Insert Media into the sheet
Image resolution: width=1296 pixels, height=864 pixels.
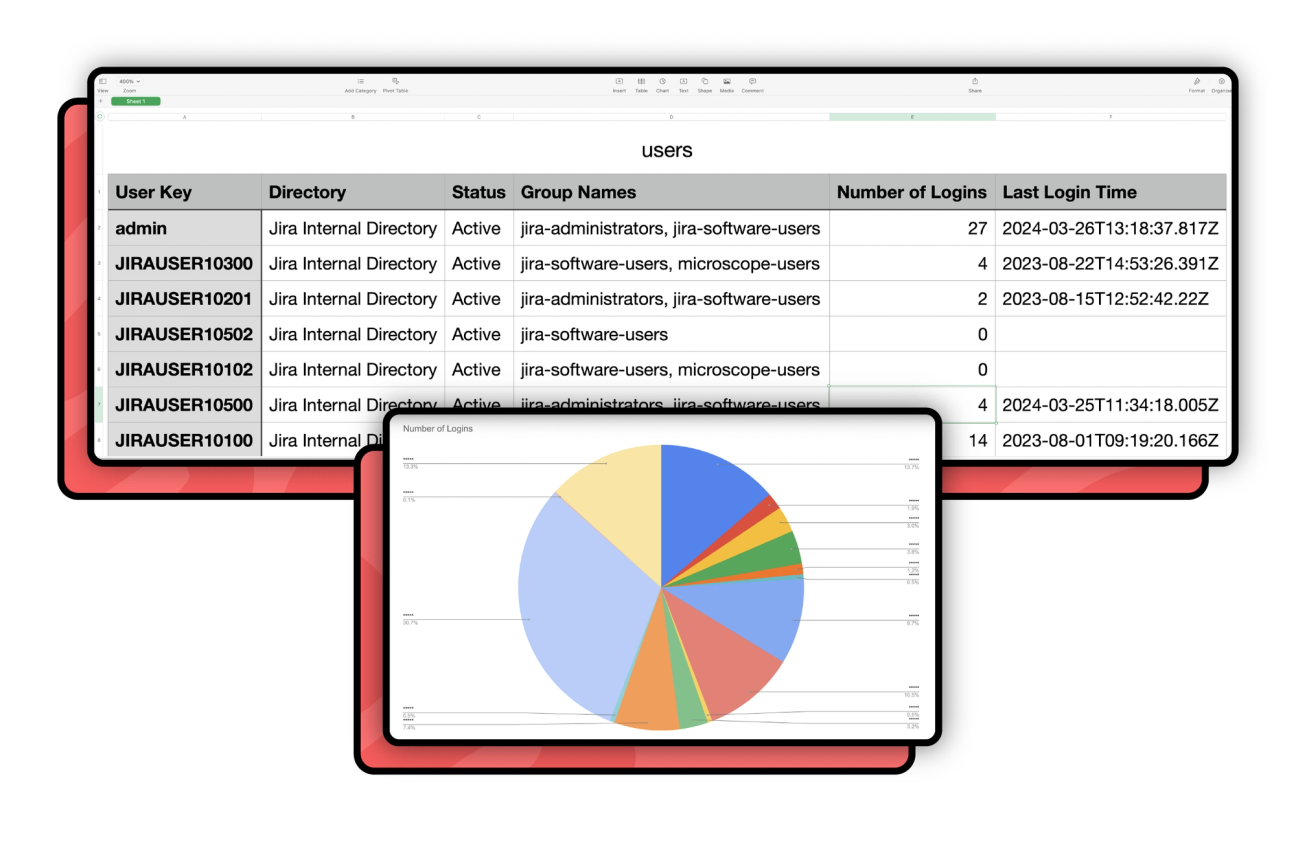(726, 82)
